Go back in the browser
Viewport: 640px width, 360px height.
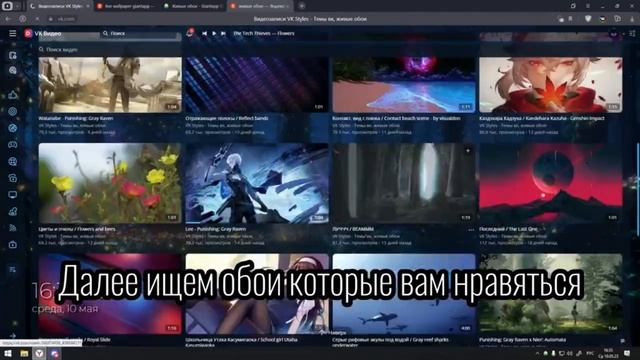pyautogui.click(x=8, y=19)
